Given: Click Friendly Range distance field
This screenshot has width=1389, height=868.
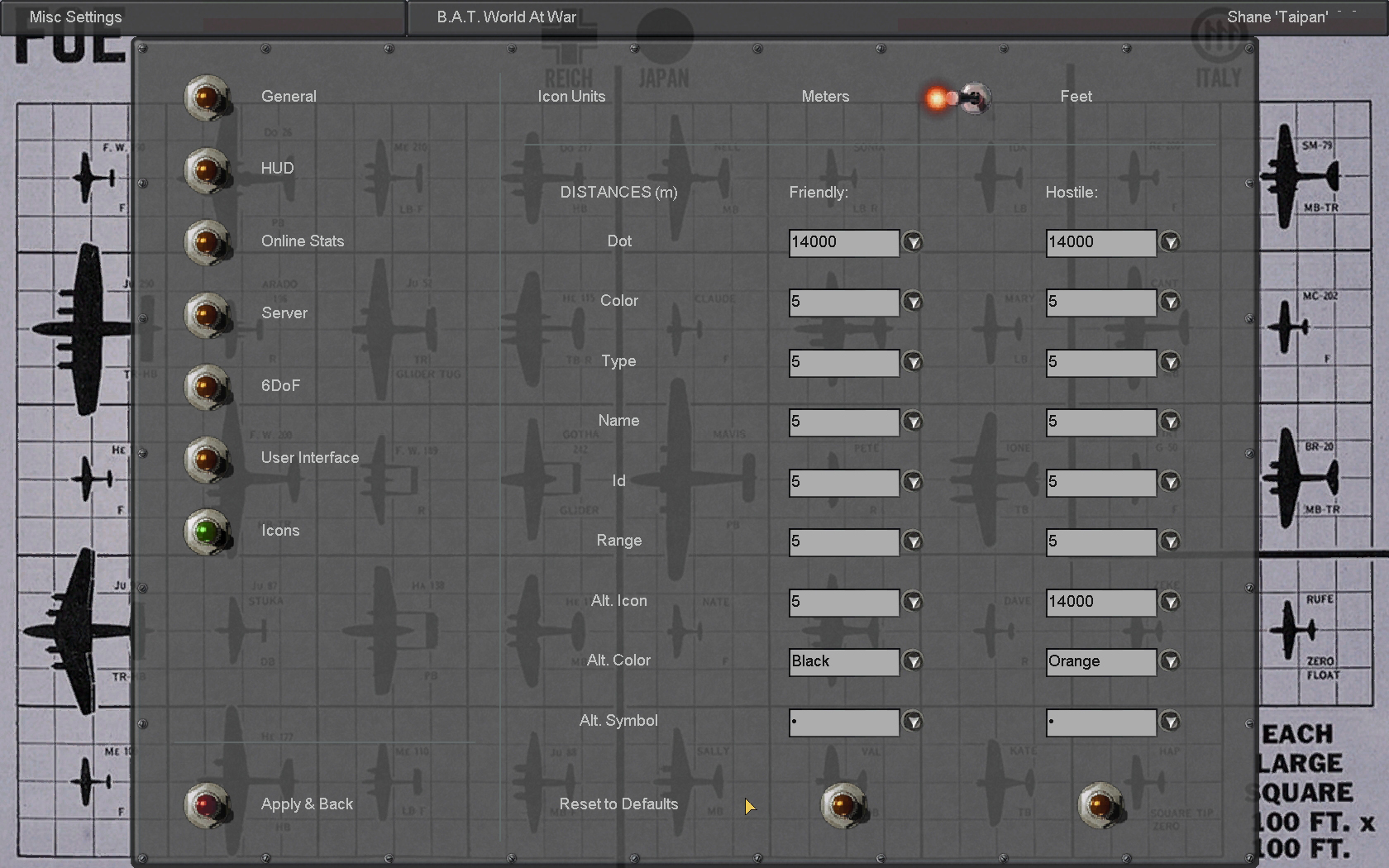Looking at the screenshot, I should [x=844, y=542].
